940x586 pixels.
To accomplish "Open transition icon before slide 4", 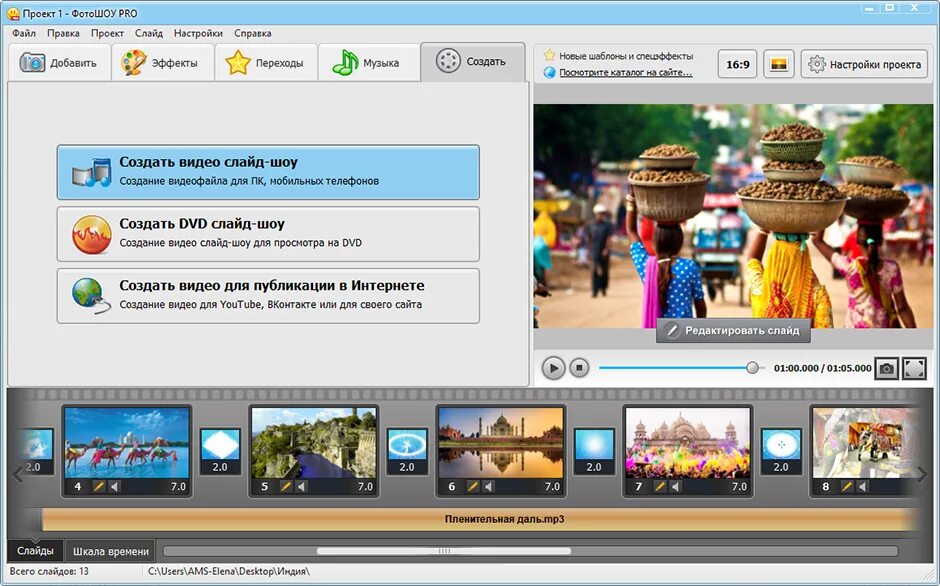I will click(38, 451).
